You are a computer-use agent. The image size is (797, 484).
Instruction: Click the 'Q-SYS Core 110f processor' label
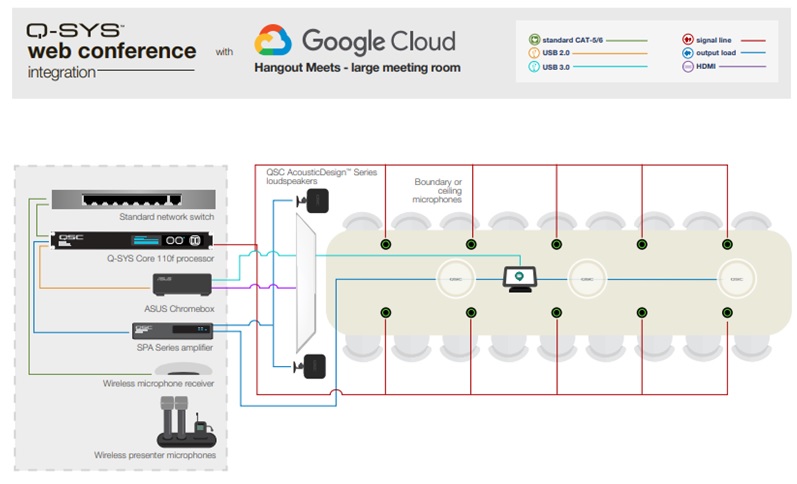pos(160,258)
